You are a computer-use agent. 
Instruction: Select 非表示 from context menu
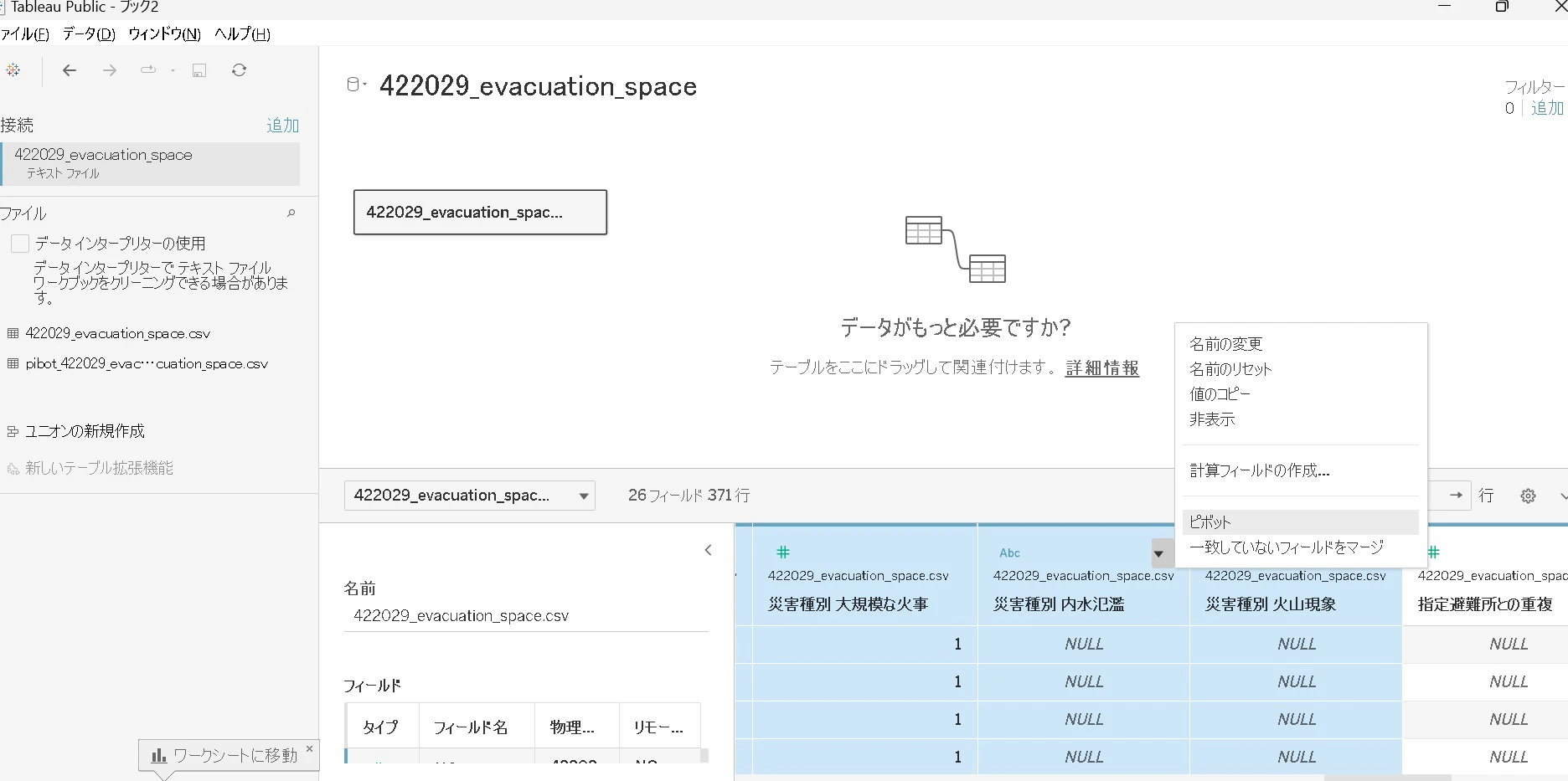[1300, 419]
